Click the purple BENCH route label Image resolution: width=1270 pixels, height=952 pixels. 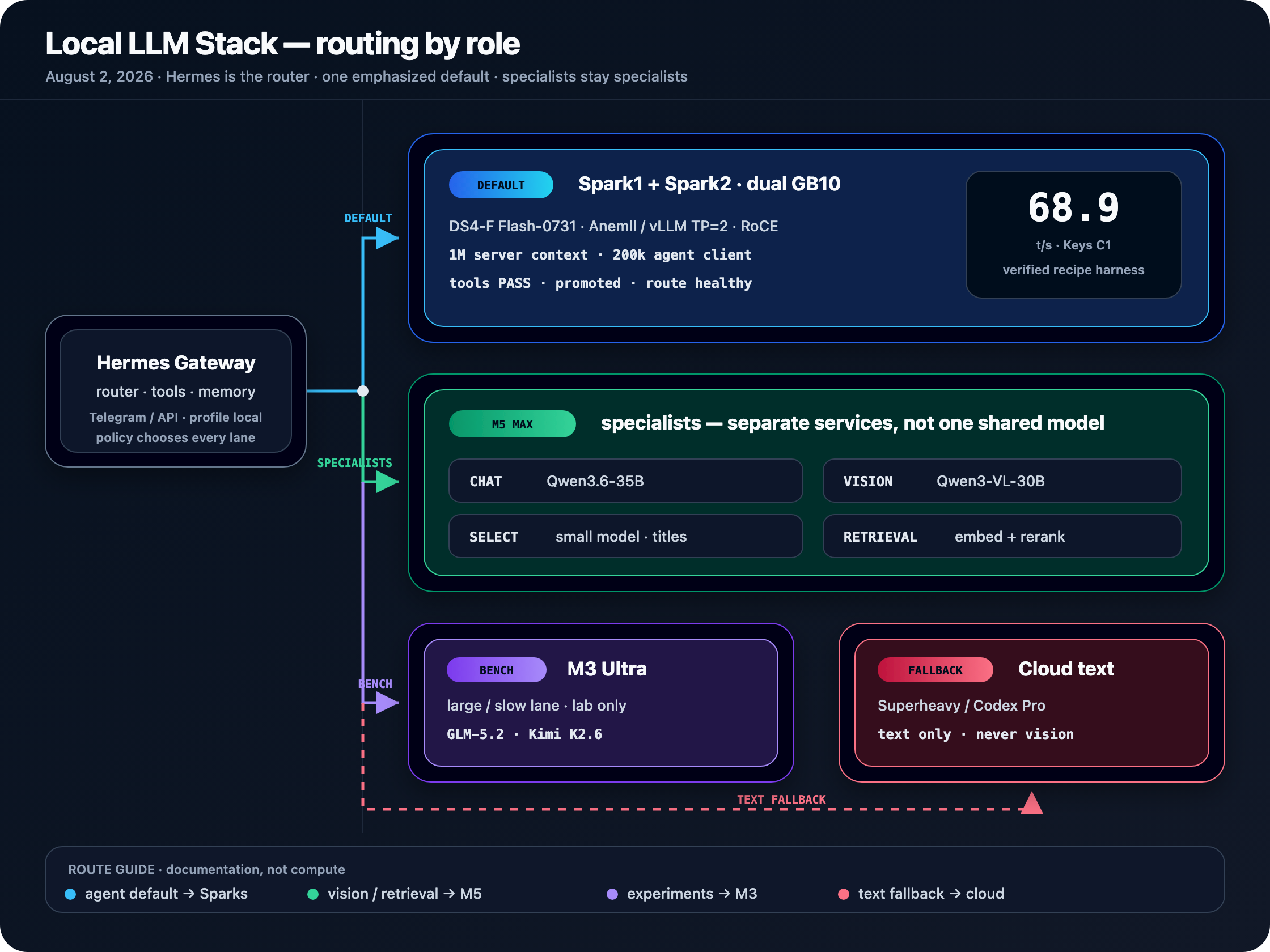[x=375, y=684]
